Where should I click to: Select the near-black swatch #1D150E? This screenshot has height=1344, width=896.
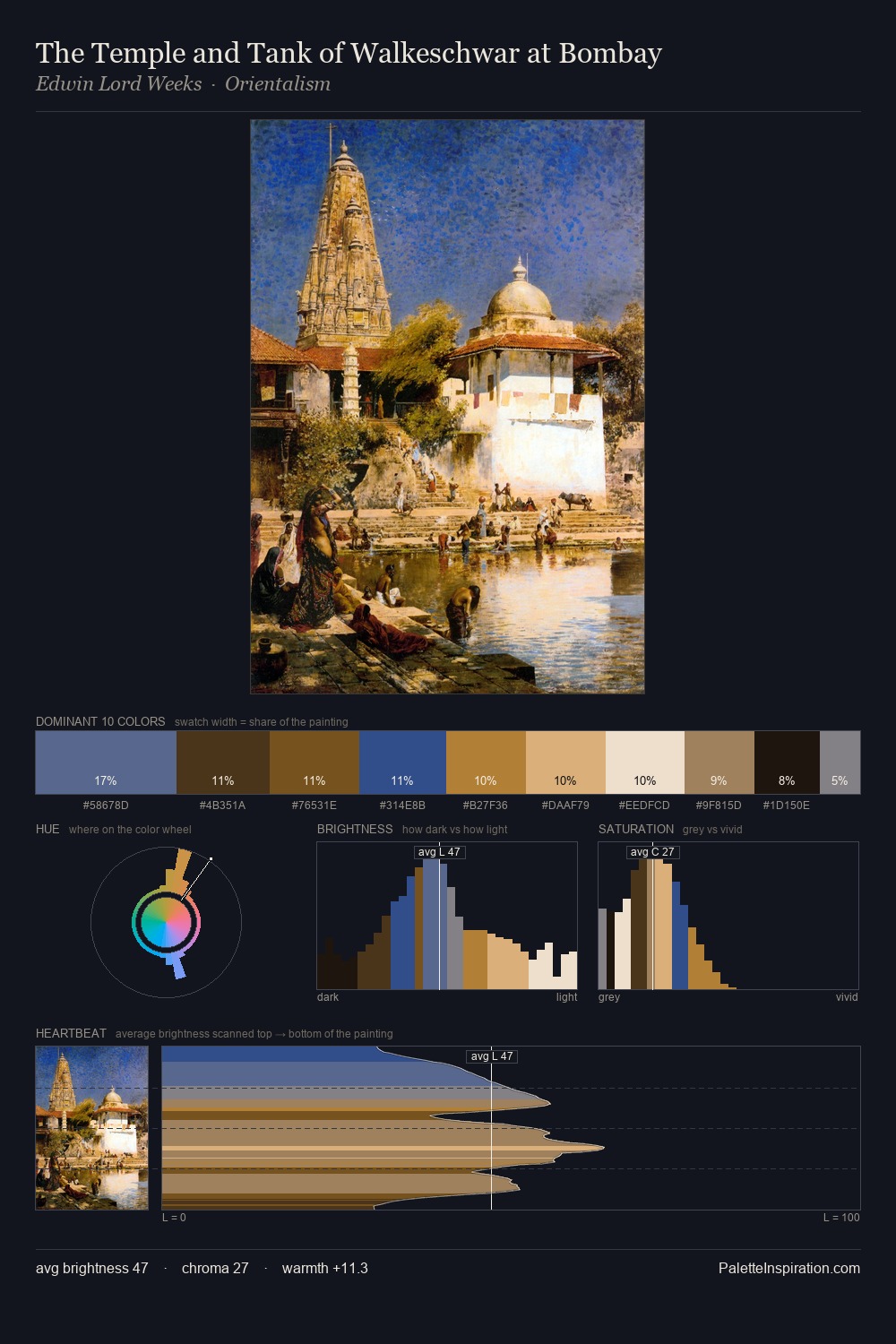pos(787,762)
